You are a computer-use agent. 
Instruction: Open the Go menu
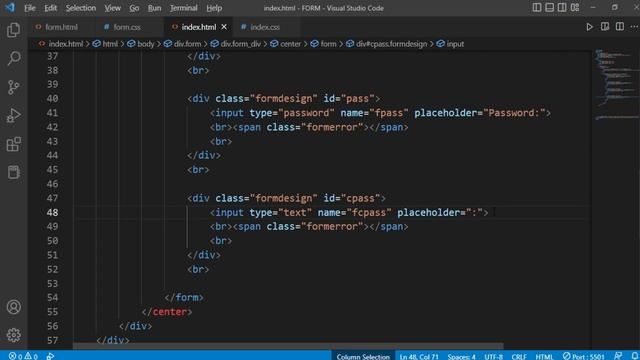[x=134, y=8]
